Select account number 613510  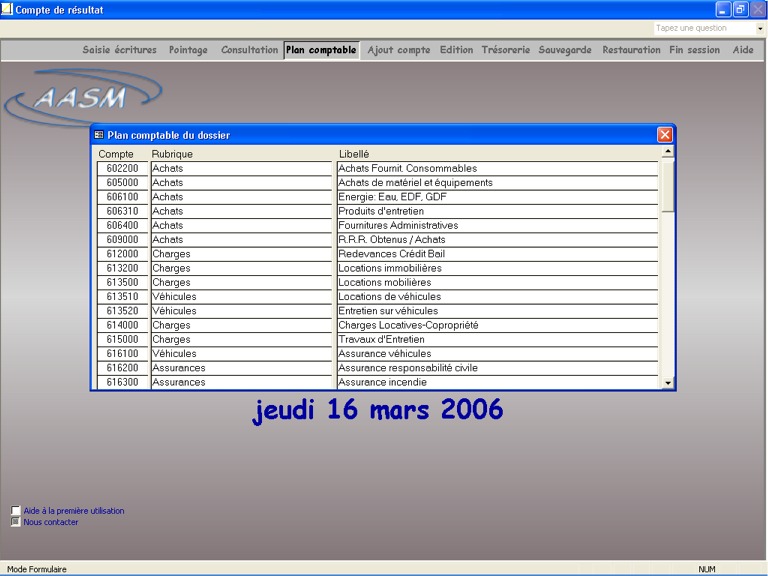coord(122,296)
